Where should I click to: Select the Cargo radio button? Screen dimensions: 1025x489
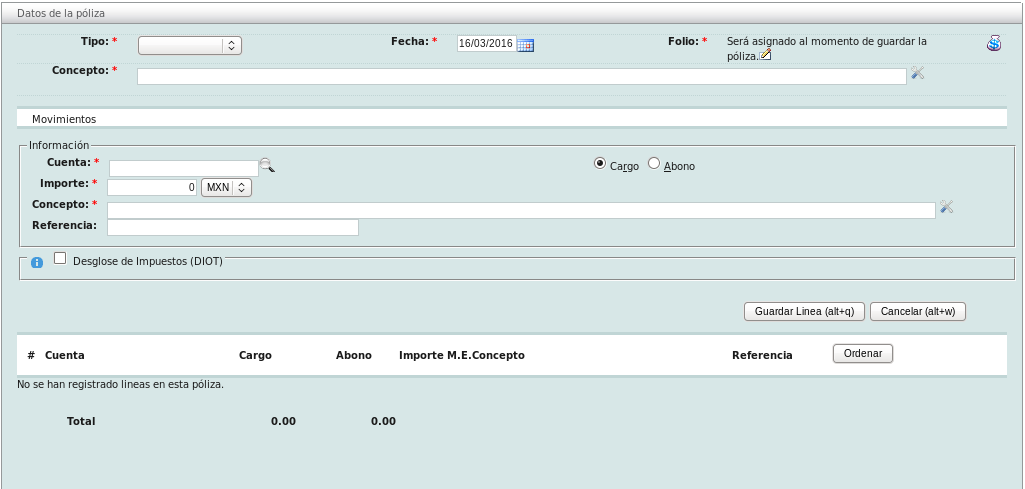click(600, 164)
